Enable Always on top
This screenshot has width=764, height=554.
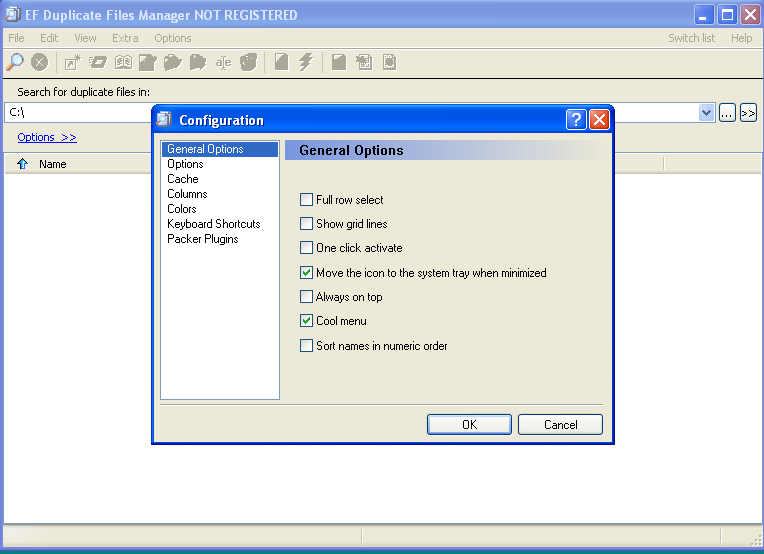tap(306, 296)
